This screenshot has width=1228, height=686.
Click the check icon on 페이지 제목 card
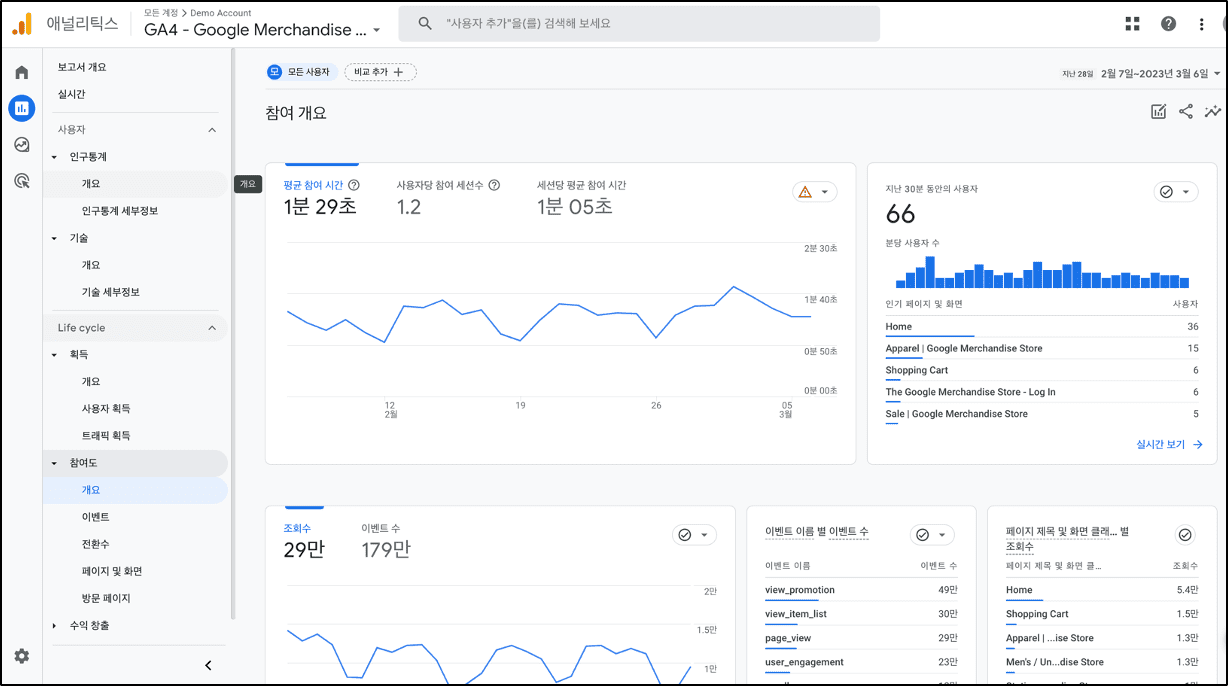coord(1185,535)
